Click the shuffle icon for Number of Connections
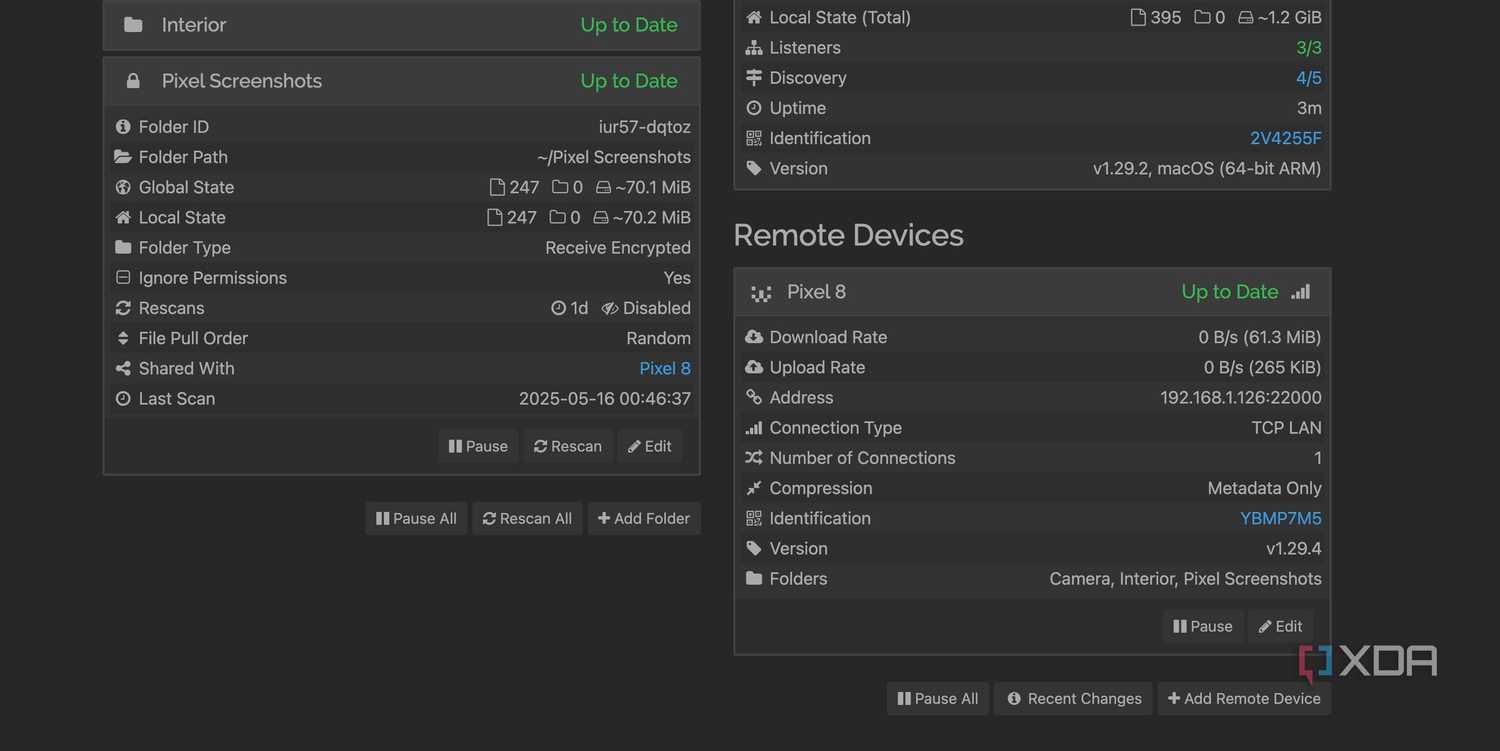The width and height of the screenshot is (1500, 751). [x=754, y=458]
